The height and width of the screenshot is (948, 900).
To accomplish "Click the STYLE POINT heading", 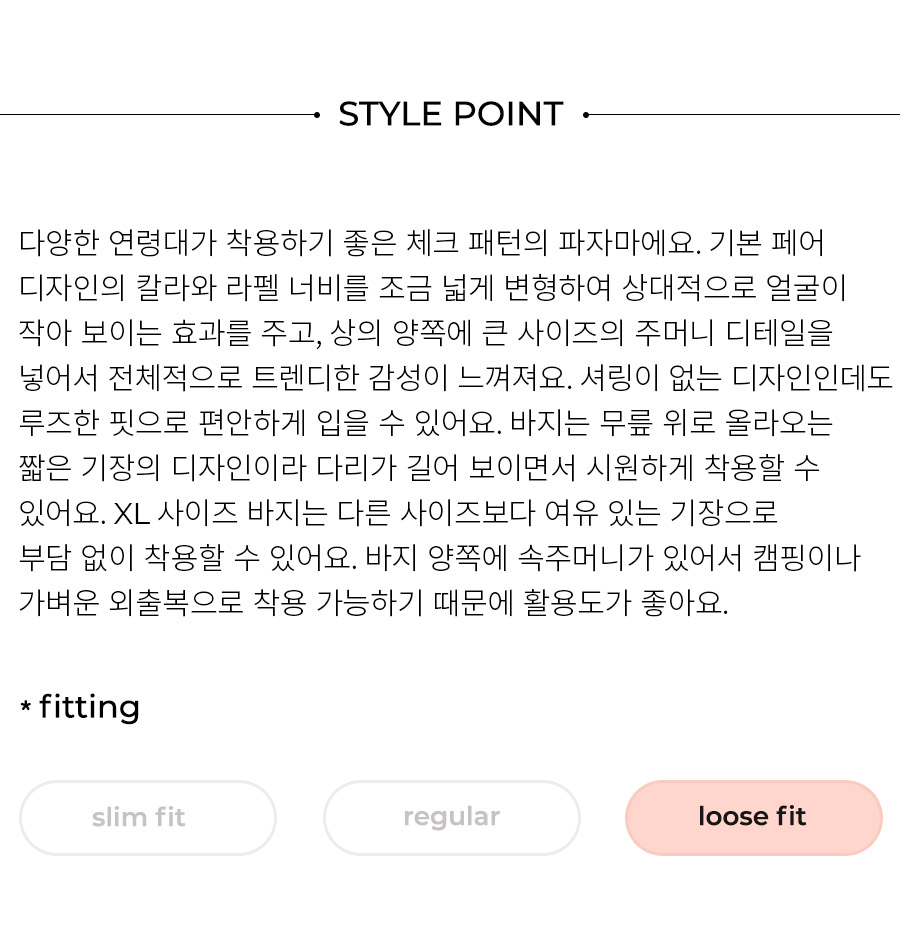I will point(451,114).
